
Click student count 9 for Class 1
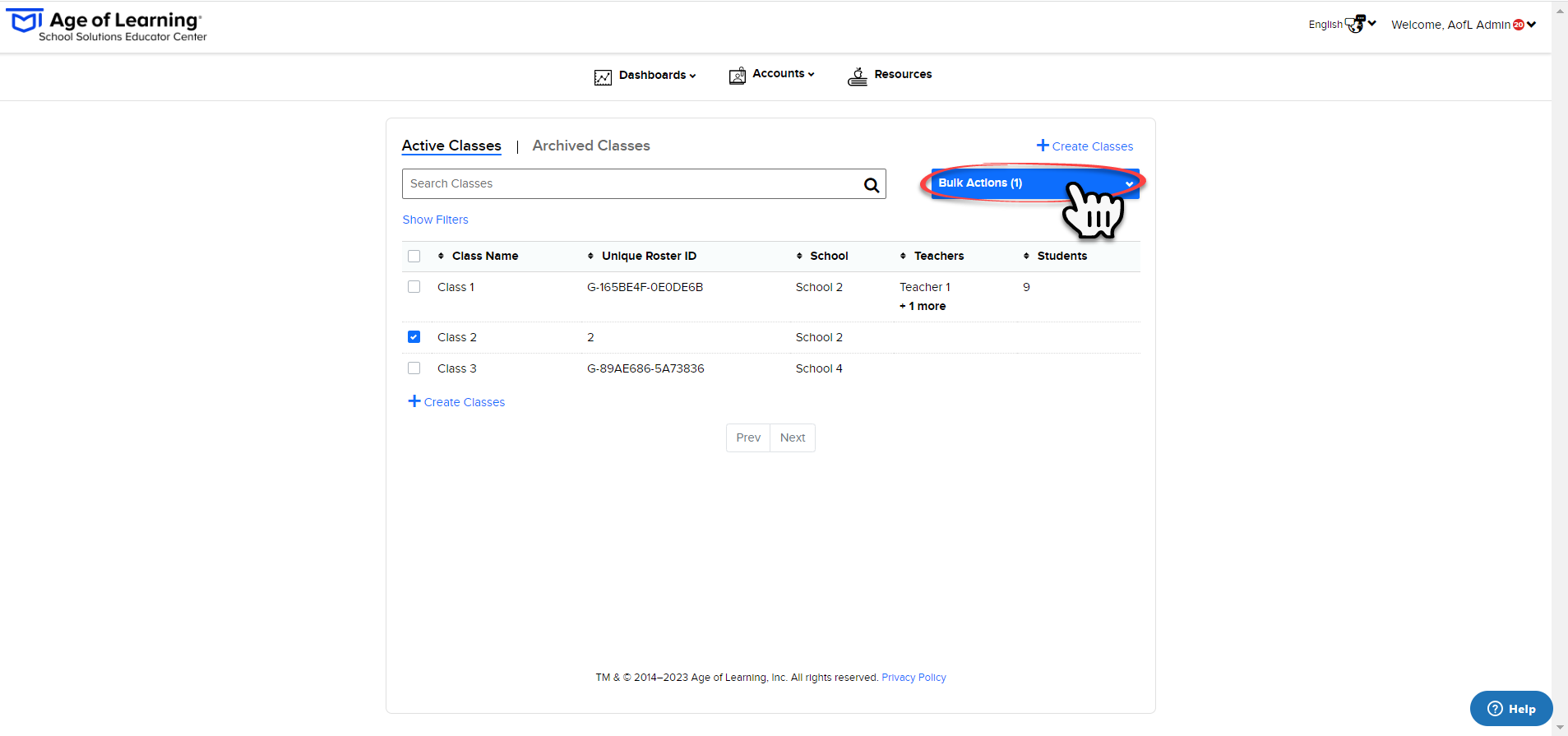click(x=1026, y=287)
